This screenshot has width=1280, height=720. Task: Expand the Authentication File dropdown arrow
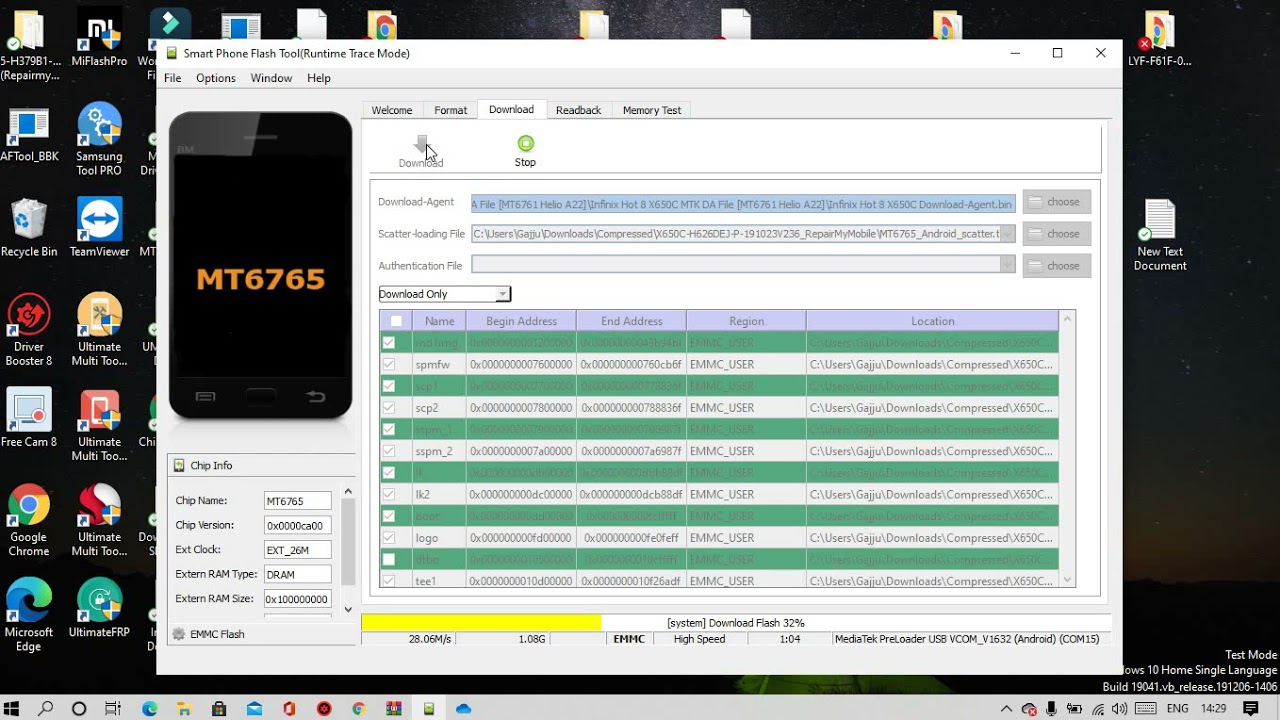pos(1007,265)
